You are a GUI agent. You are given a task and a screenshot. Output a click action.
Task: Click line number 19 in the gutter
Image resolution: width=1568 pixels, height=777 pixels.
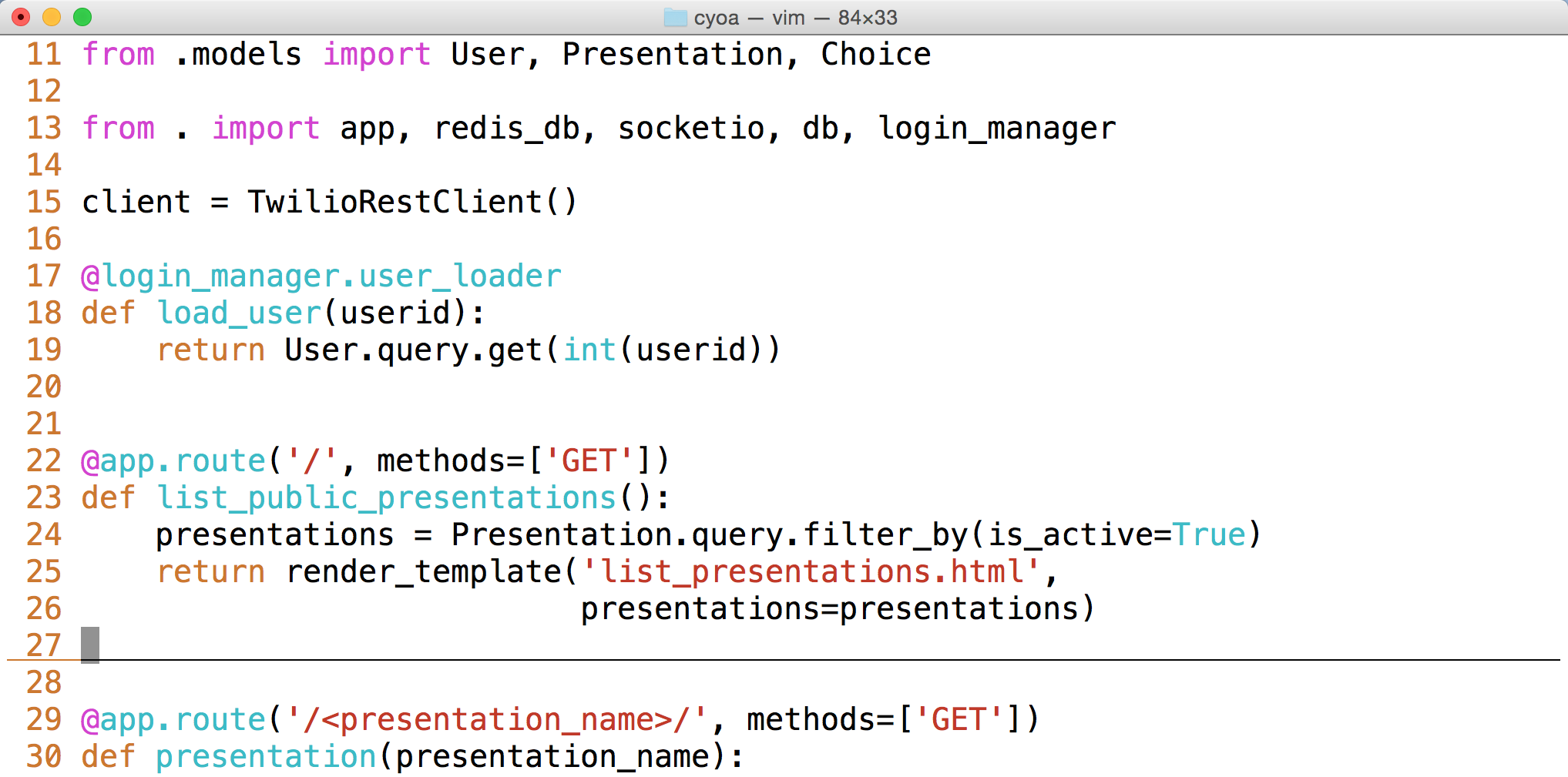pos(44,350)
